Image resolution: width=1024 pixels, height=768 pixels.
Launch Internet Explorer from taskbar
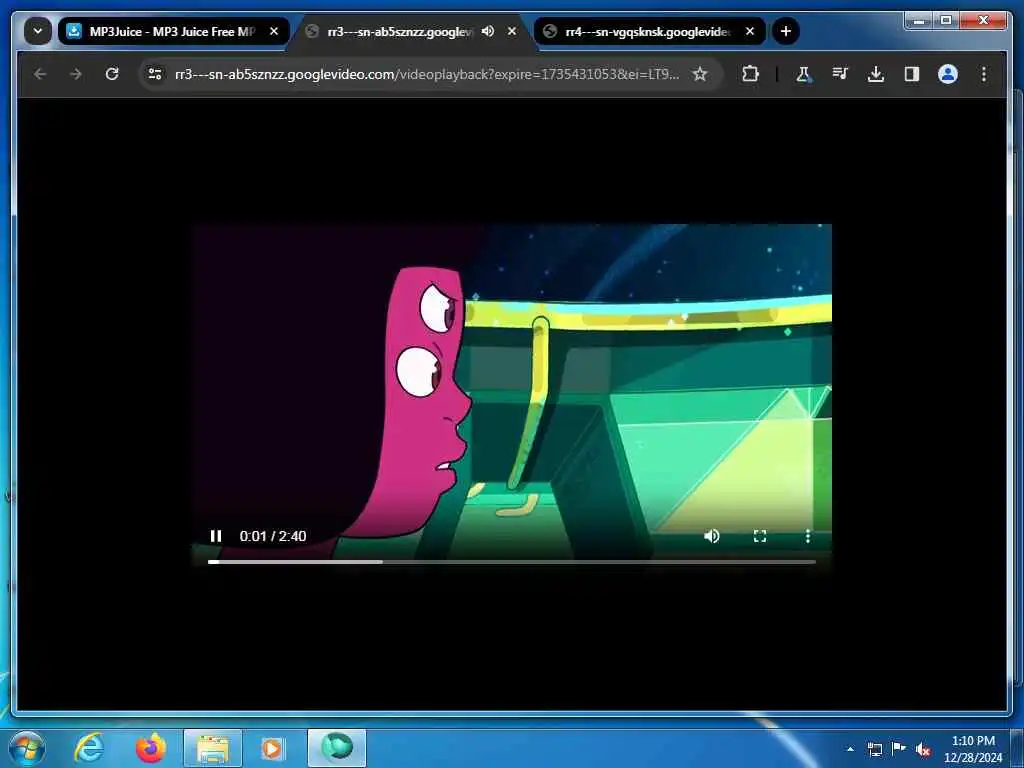89,748
